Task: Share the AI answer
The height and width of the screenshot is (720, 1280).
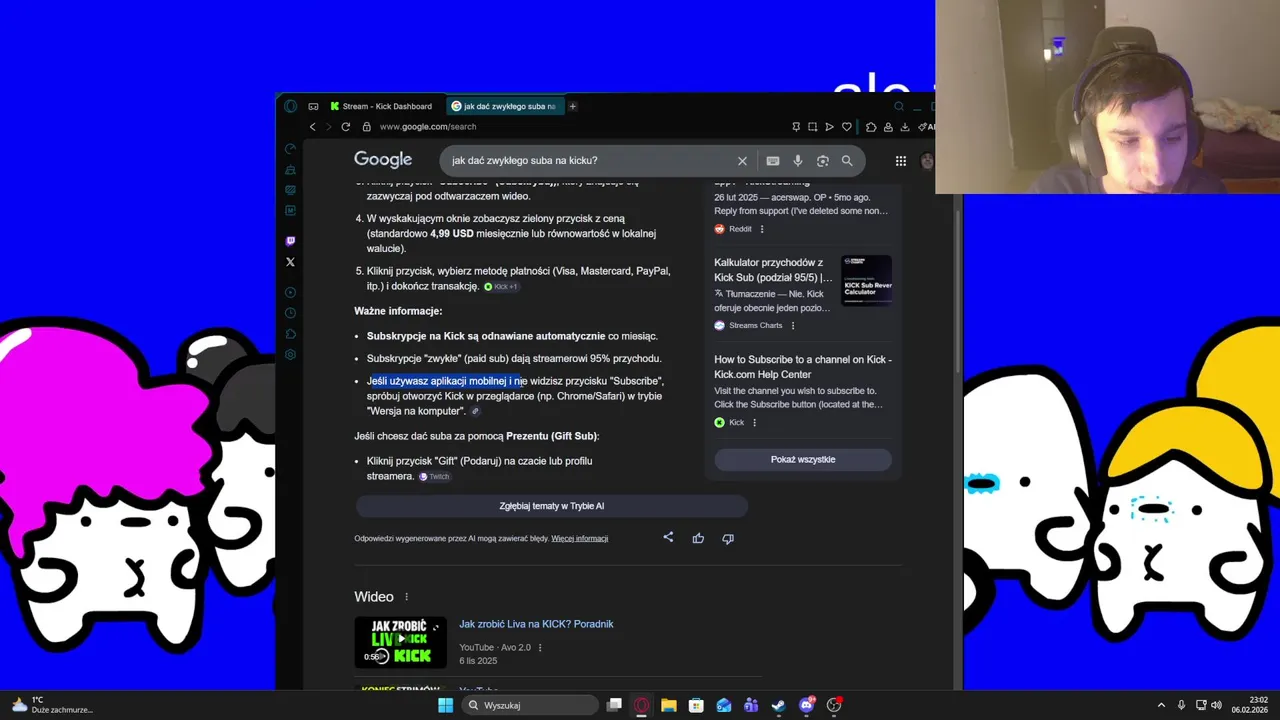Action: coord(668,538)
